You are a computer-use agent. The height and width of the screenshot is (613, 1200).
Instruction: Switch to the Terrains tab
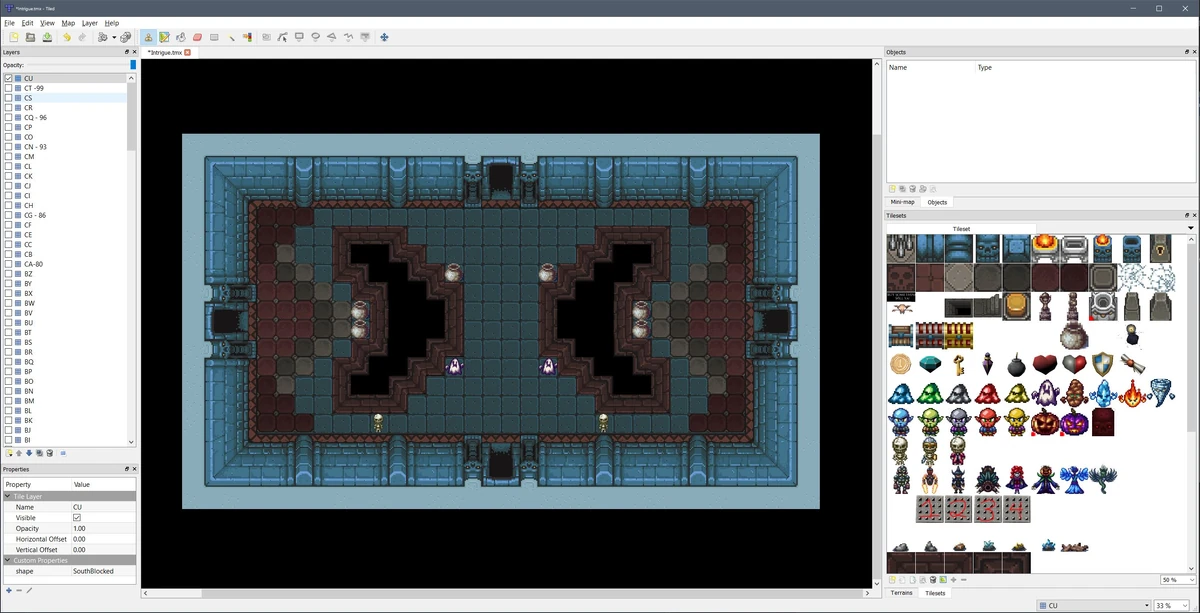pos(902,593)
